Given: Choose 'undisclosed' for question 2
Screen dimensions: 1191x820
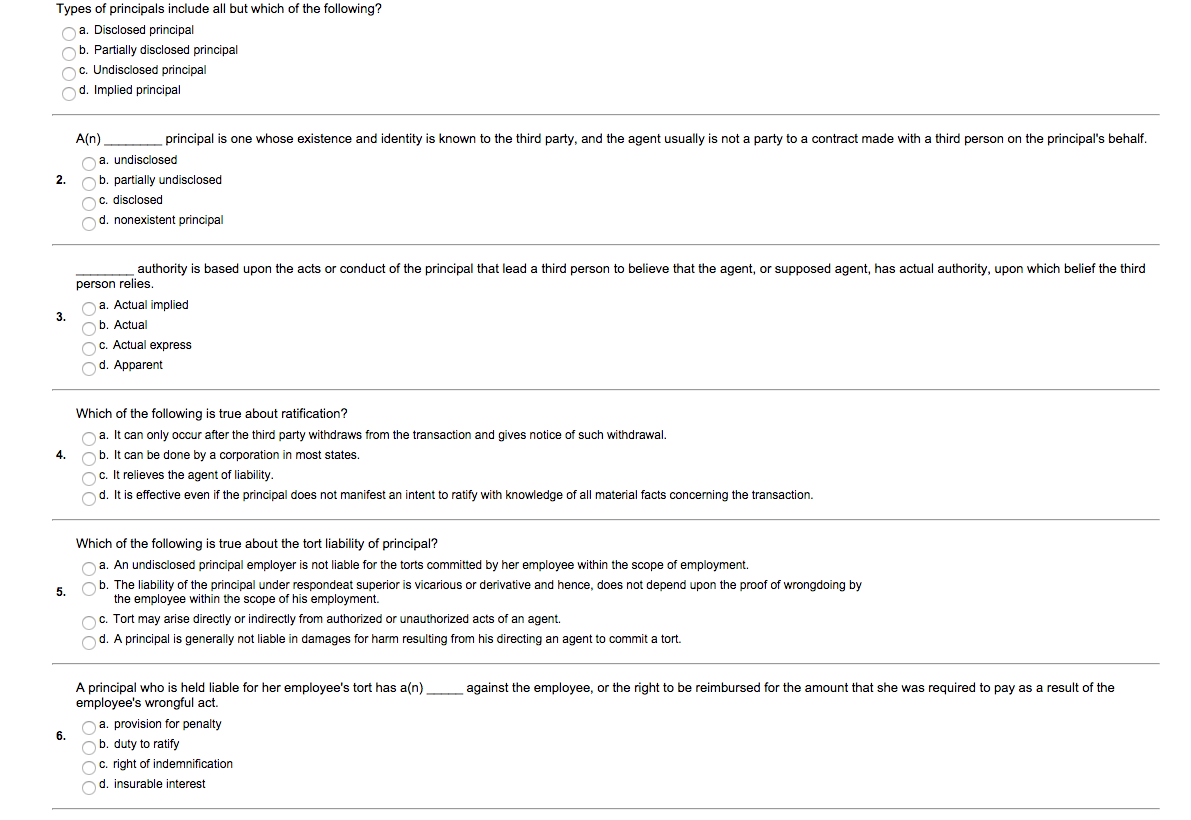Looking at the screenshot, I should point(89,163).
